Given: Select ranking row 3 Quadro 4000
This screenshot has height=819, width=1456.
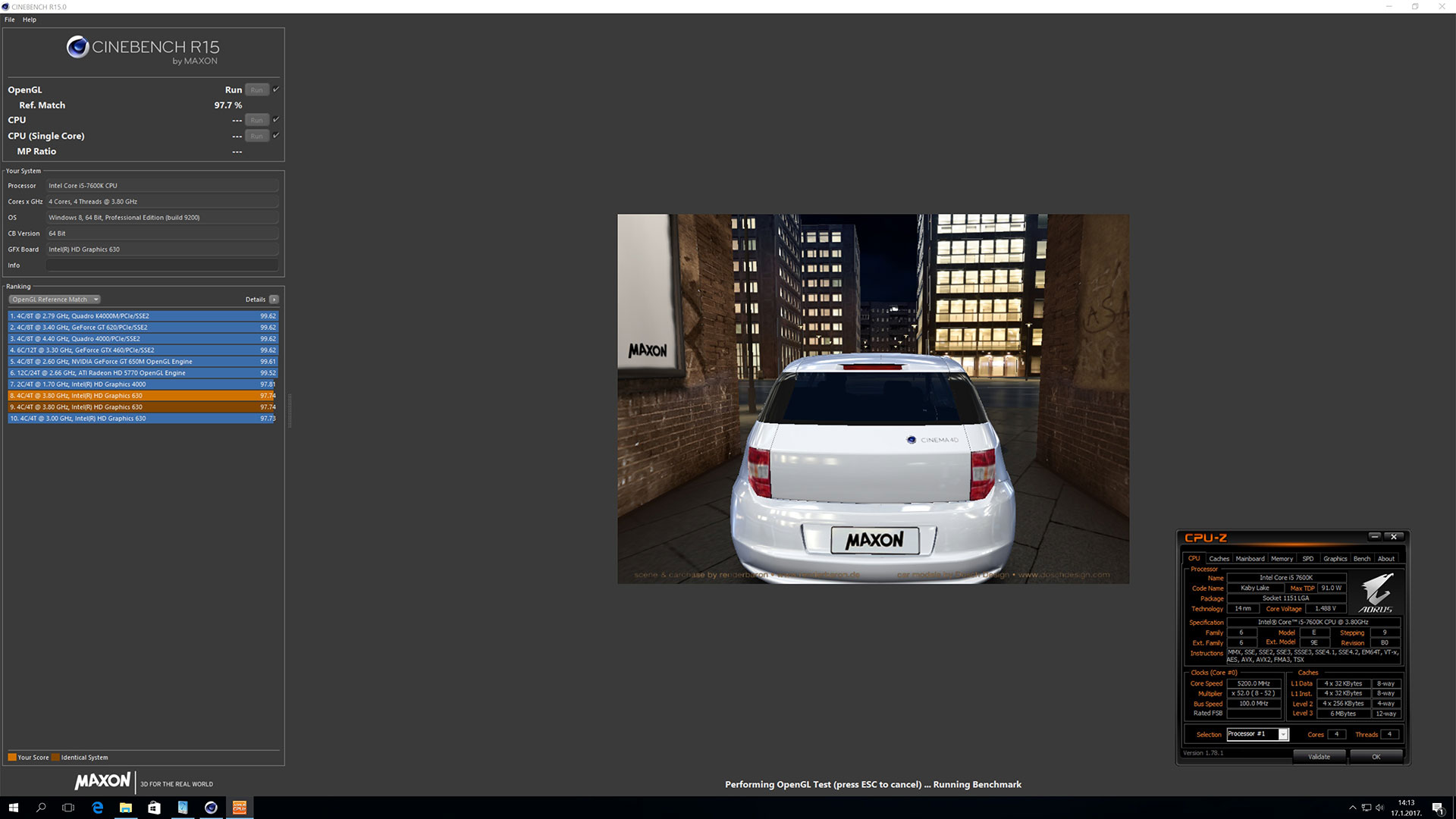Looking at the screenshot, I should (143, 339).
